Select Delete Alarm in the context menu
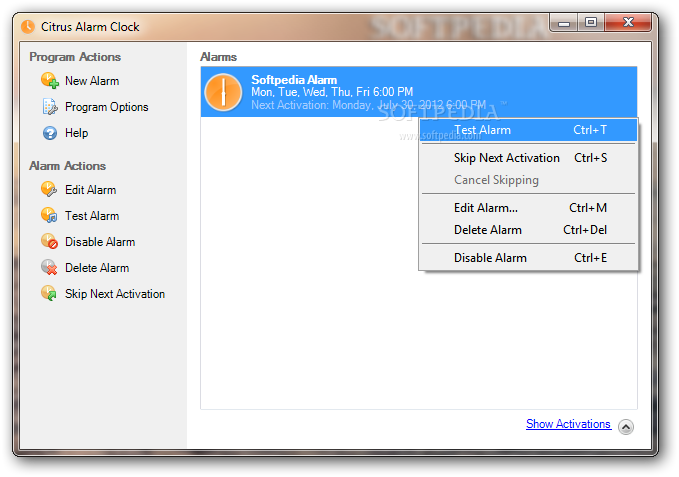The image size is (679, 477). (528, 230)
